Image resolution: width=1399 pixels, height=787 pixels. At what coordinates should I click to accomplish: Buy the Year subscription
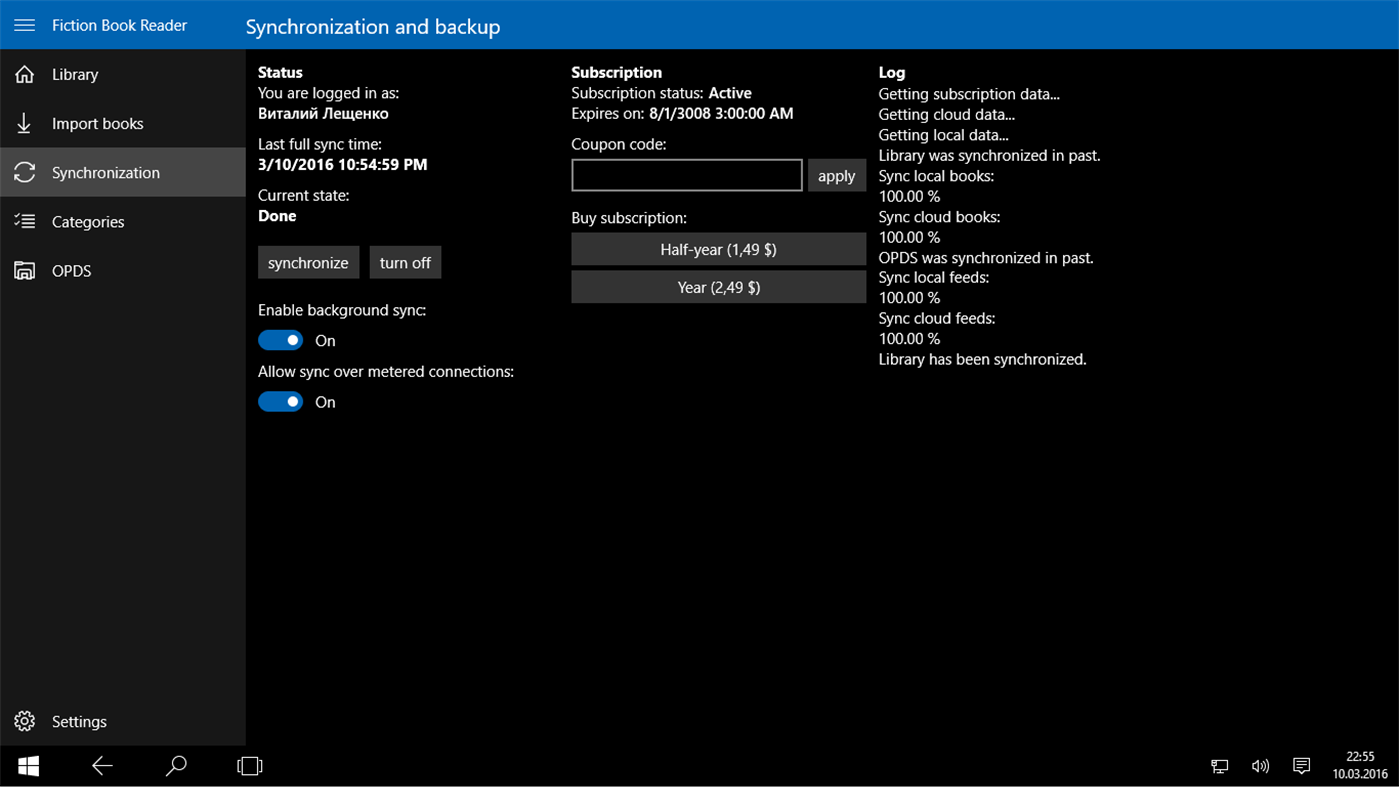click(x=718, y=286)
